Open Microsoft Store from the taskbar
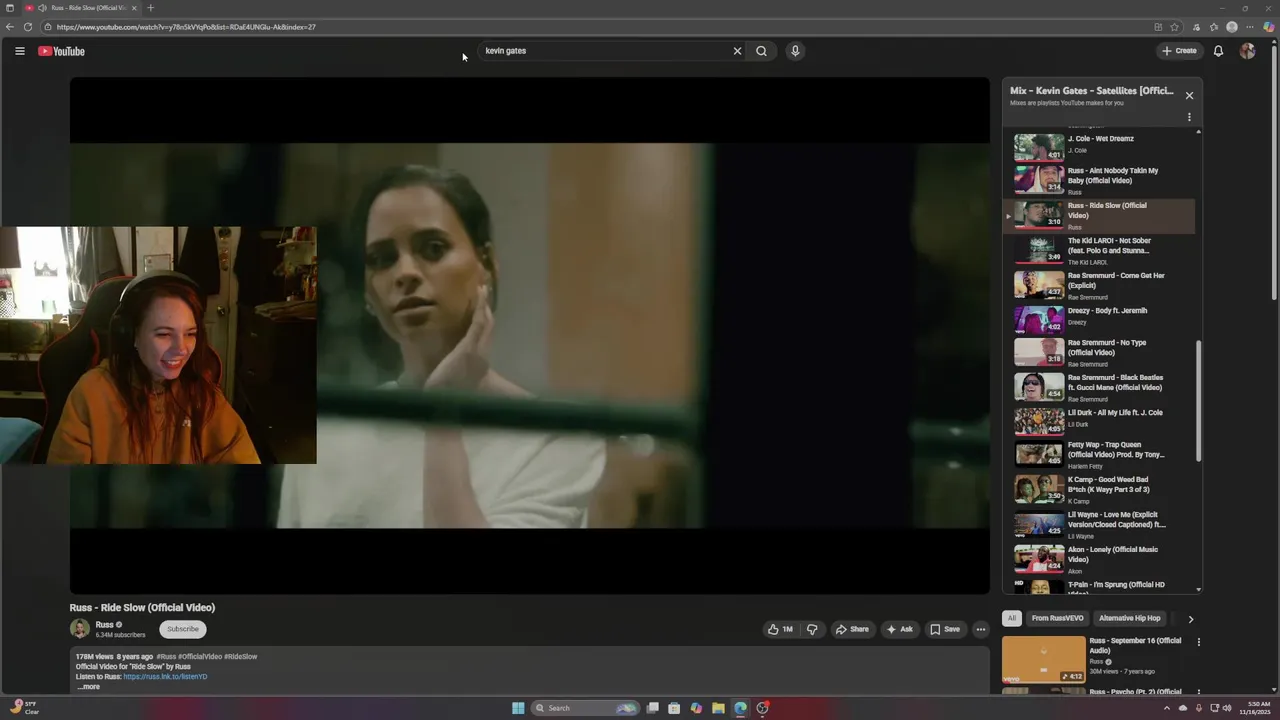 [x=674, y=708]
